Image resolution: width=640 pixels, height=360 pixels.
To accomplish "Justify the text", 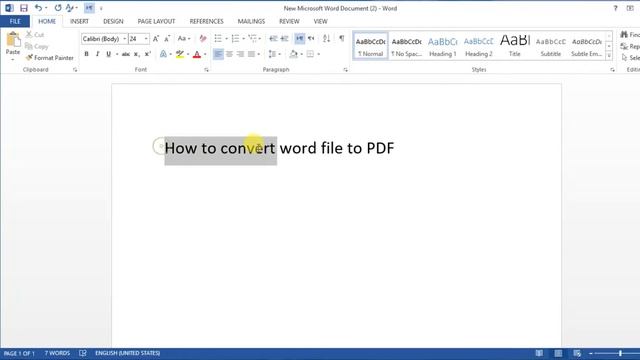I will [x=251, y=54].
